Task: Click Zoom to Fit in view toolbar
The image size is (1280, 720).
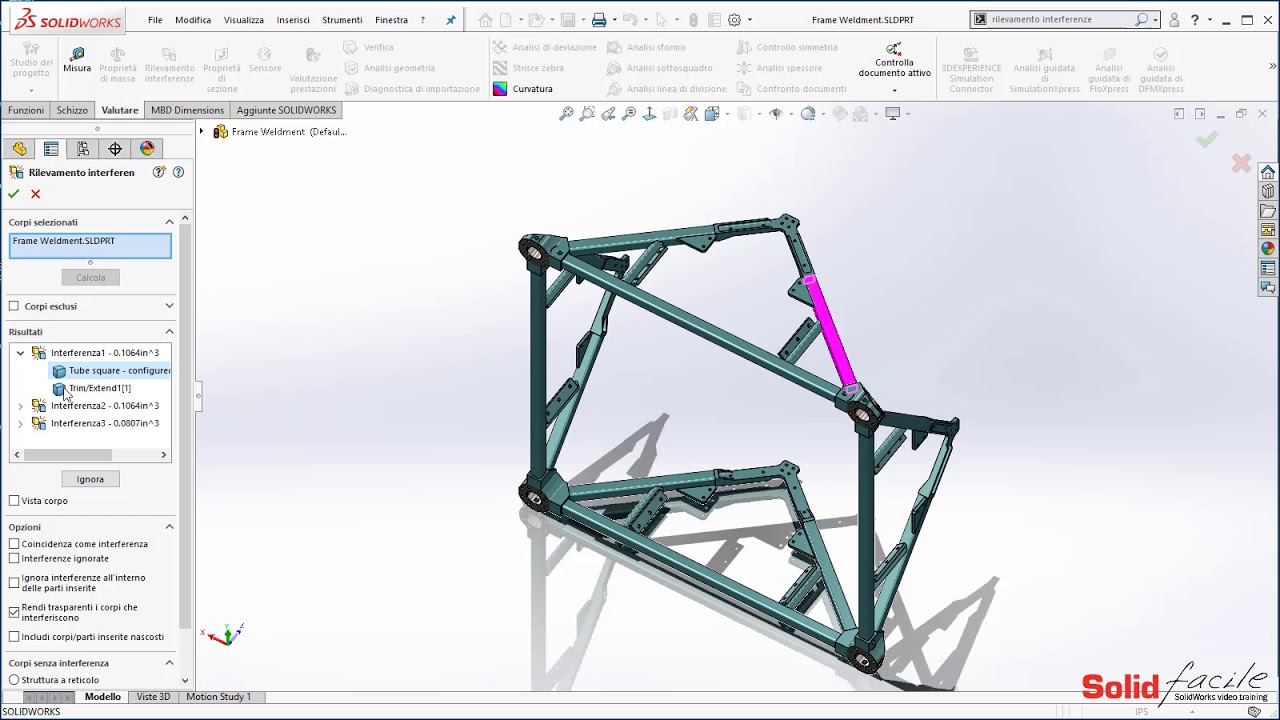Action: pyautogui.click(x=566, y=114)
